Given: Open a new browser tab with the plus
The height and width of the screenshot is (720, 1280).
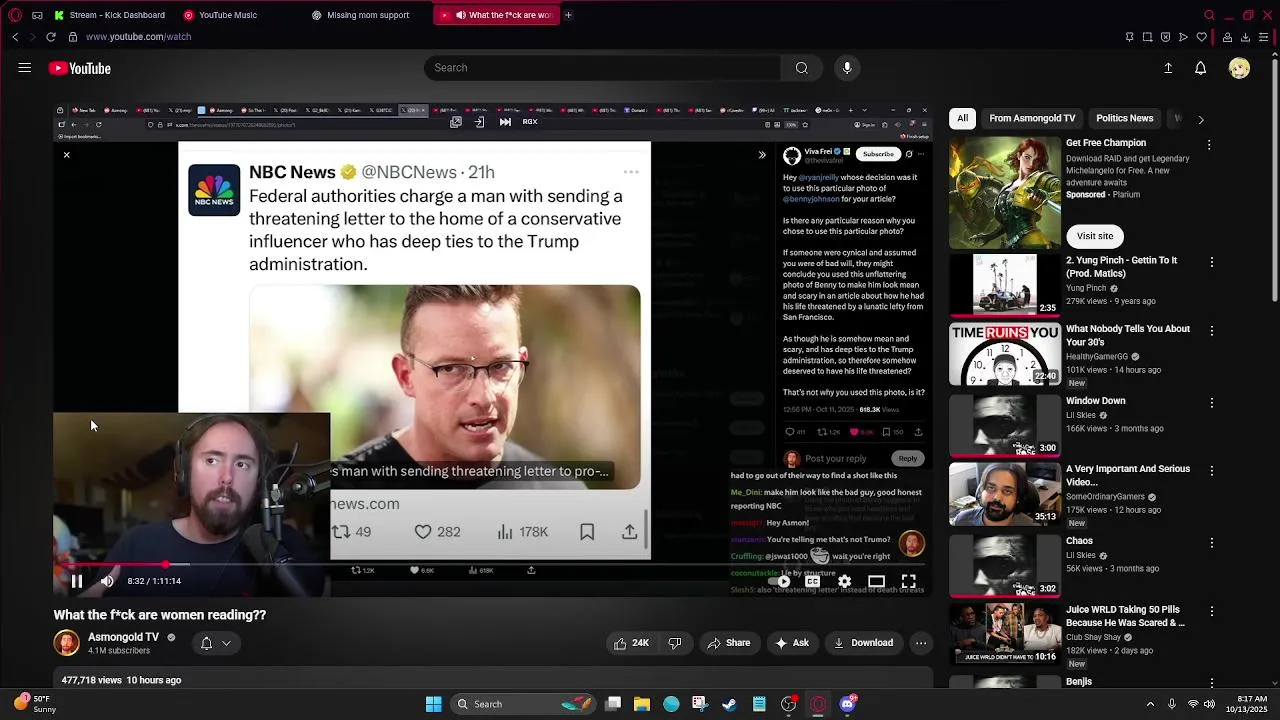Looking at the screenshot, I should [568, 15].
